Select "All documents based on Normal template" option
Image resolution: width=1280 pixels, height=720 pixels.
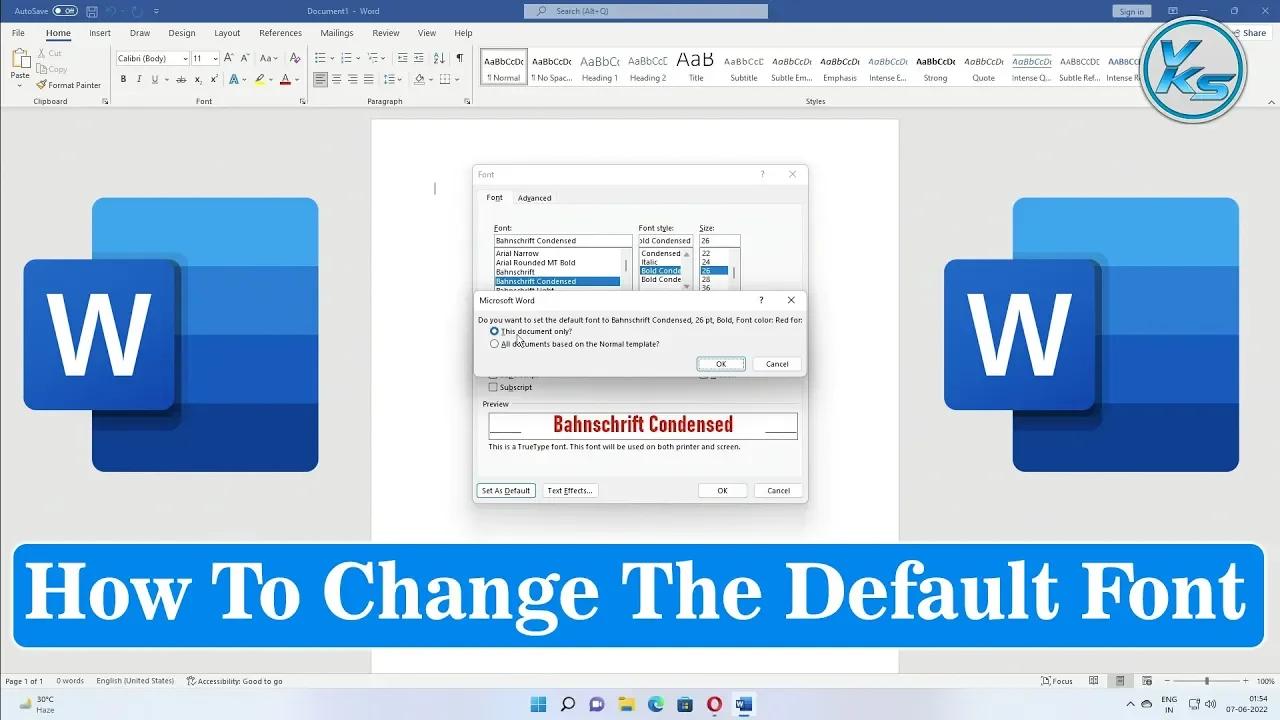tap(494, 344)
